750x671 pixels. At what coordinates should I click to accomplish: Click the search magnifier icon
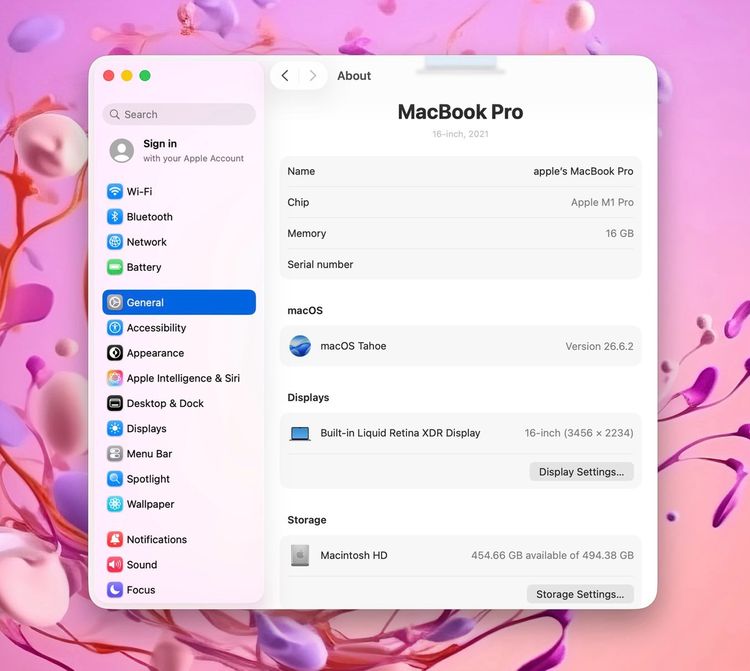point(114,114)
